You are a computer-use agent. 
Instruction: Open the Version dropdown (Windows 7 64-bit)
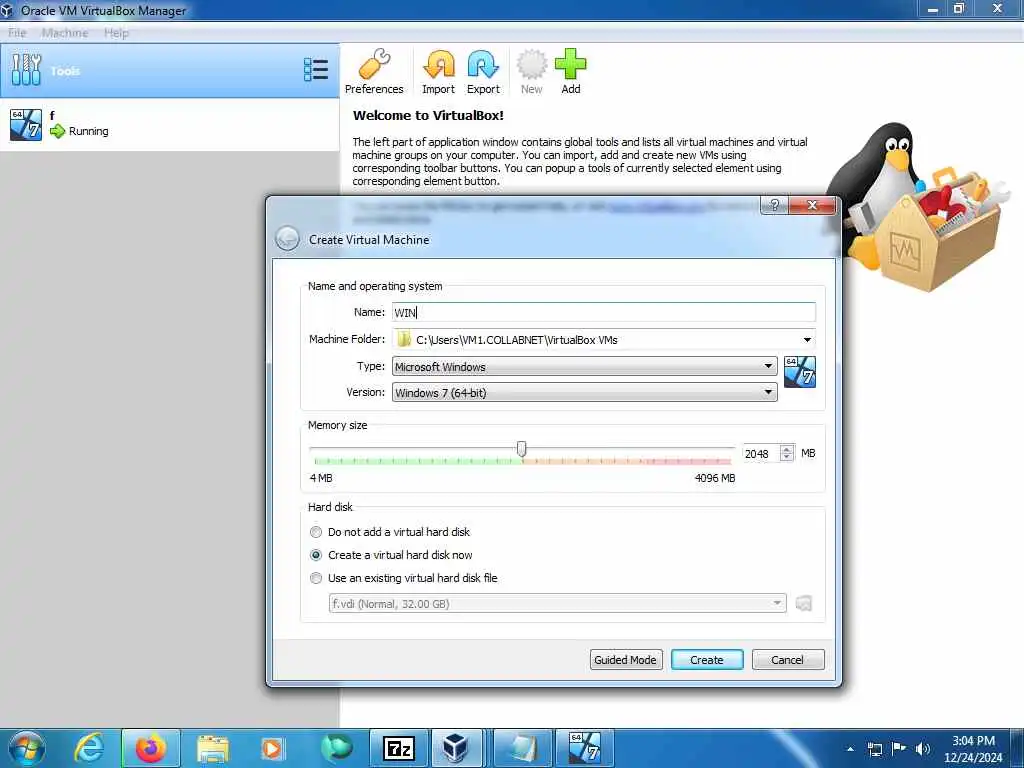tap(584, 392)
